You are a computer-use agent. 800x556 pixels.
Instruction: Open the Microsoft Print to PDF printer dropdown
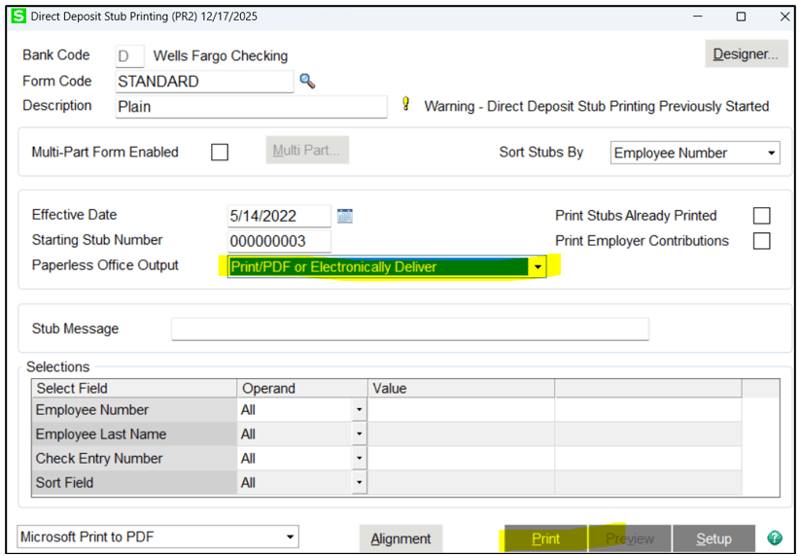(290, 538)
